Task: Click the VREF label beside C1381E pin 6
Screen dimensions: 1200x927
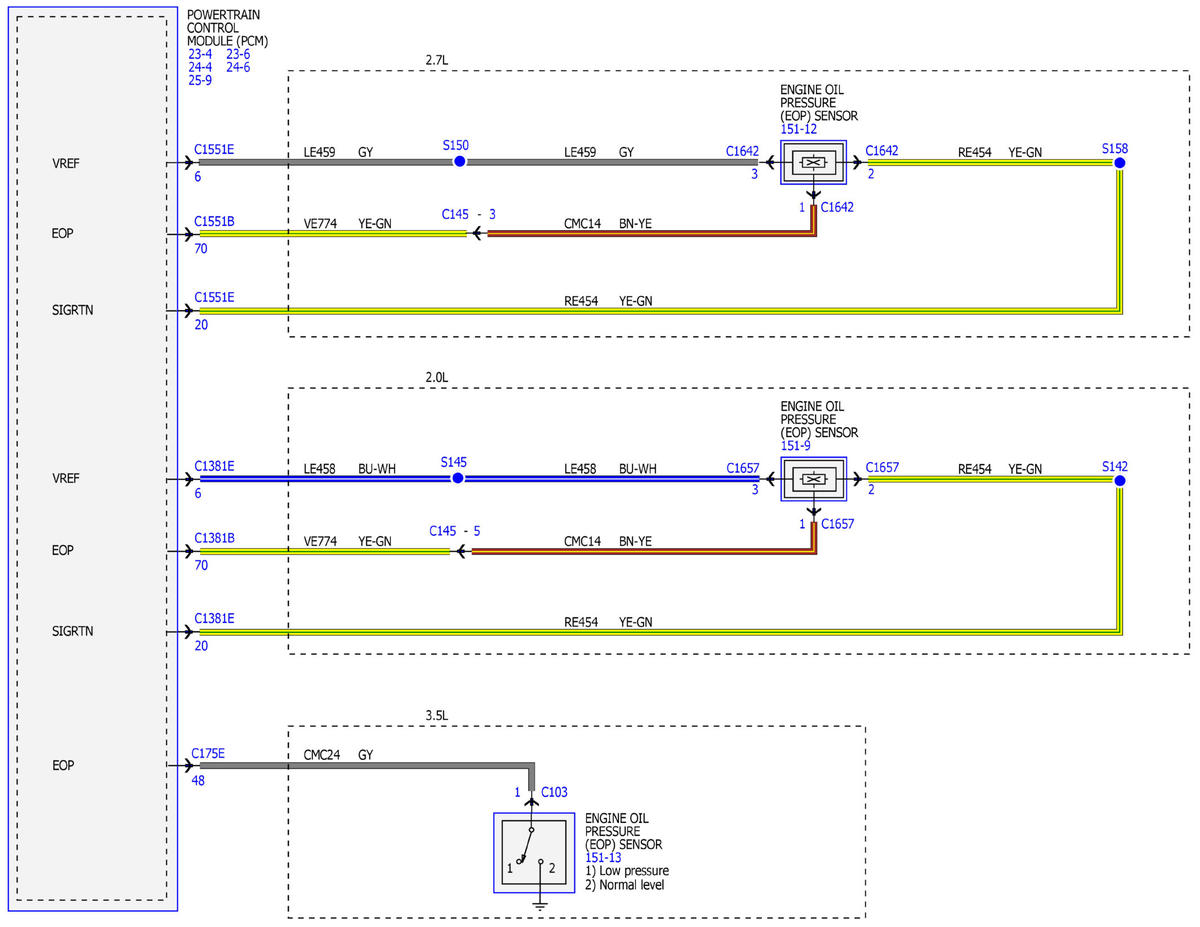Action: [x=67, y=478]
